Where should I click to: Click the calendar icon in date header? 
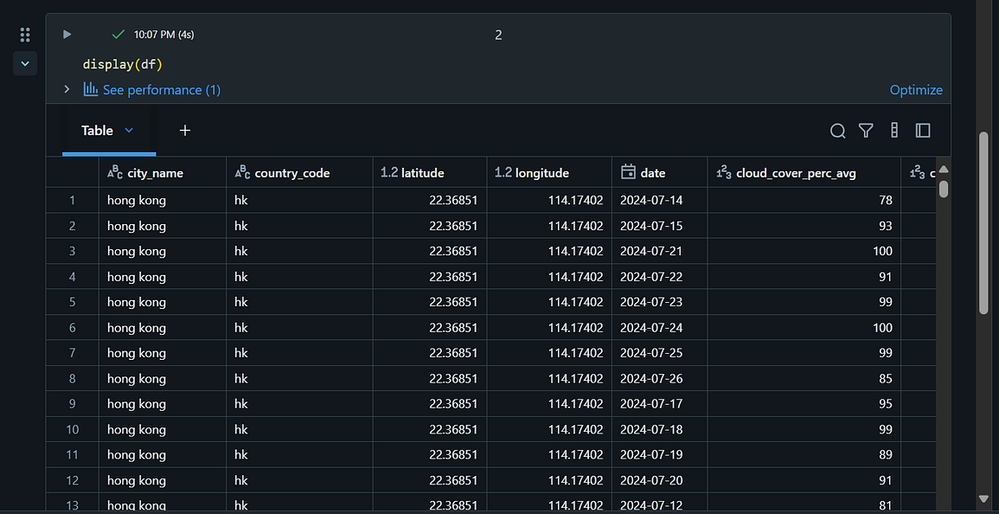628,172
